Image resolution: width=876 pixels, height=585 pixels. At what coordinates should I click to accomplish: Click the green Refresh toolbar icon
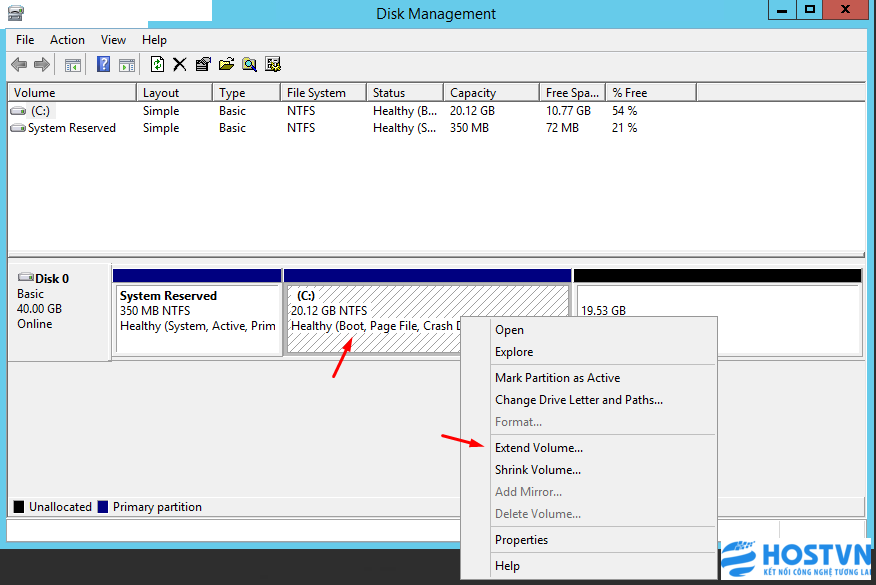(158, 64)
